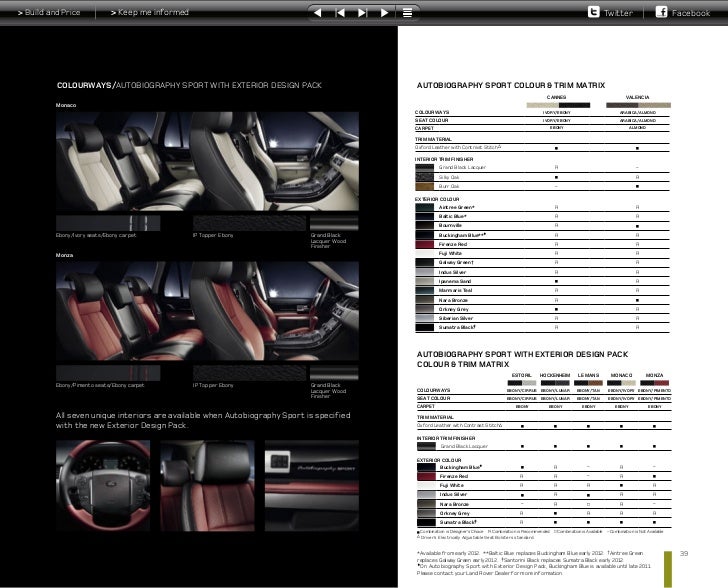This screenshot has width=728, height=588.
Task: Click the Estoril colourway swatch
Action: coord(522,383)
